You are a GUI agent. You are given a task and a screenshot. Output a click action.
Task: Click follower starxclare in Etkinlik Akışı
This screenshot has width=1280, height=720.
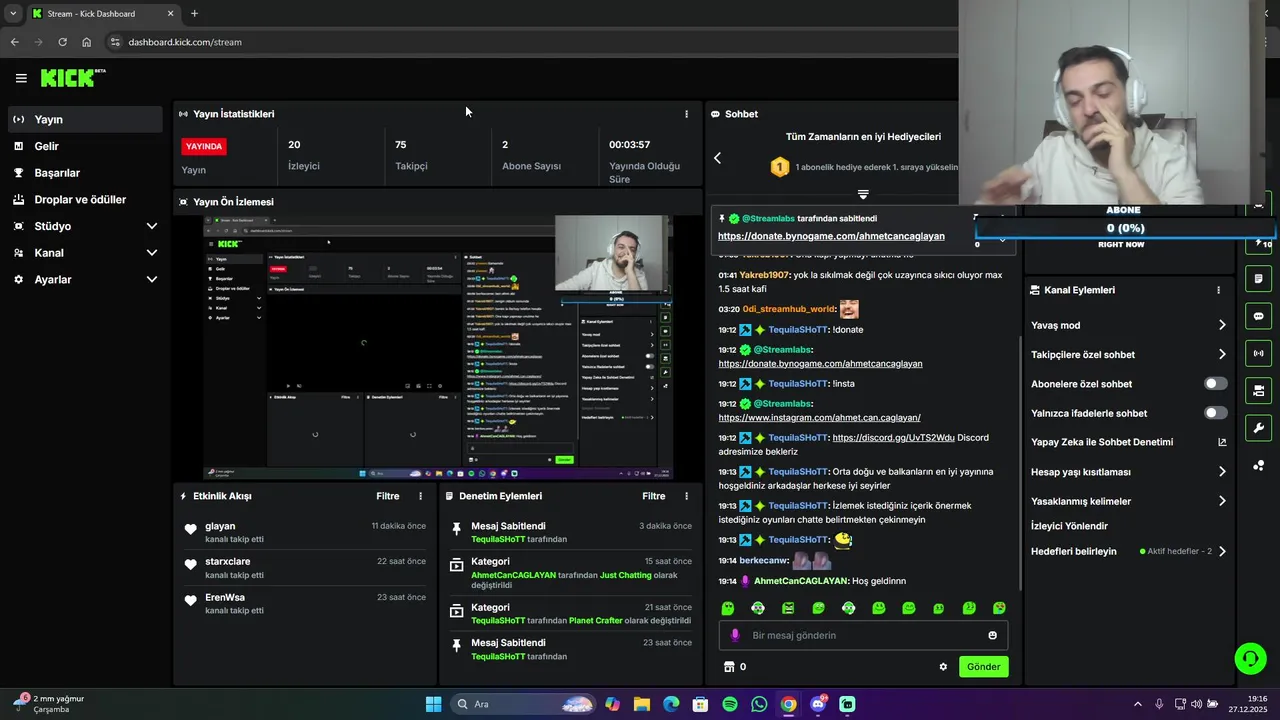[x=228, y=562]
